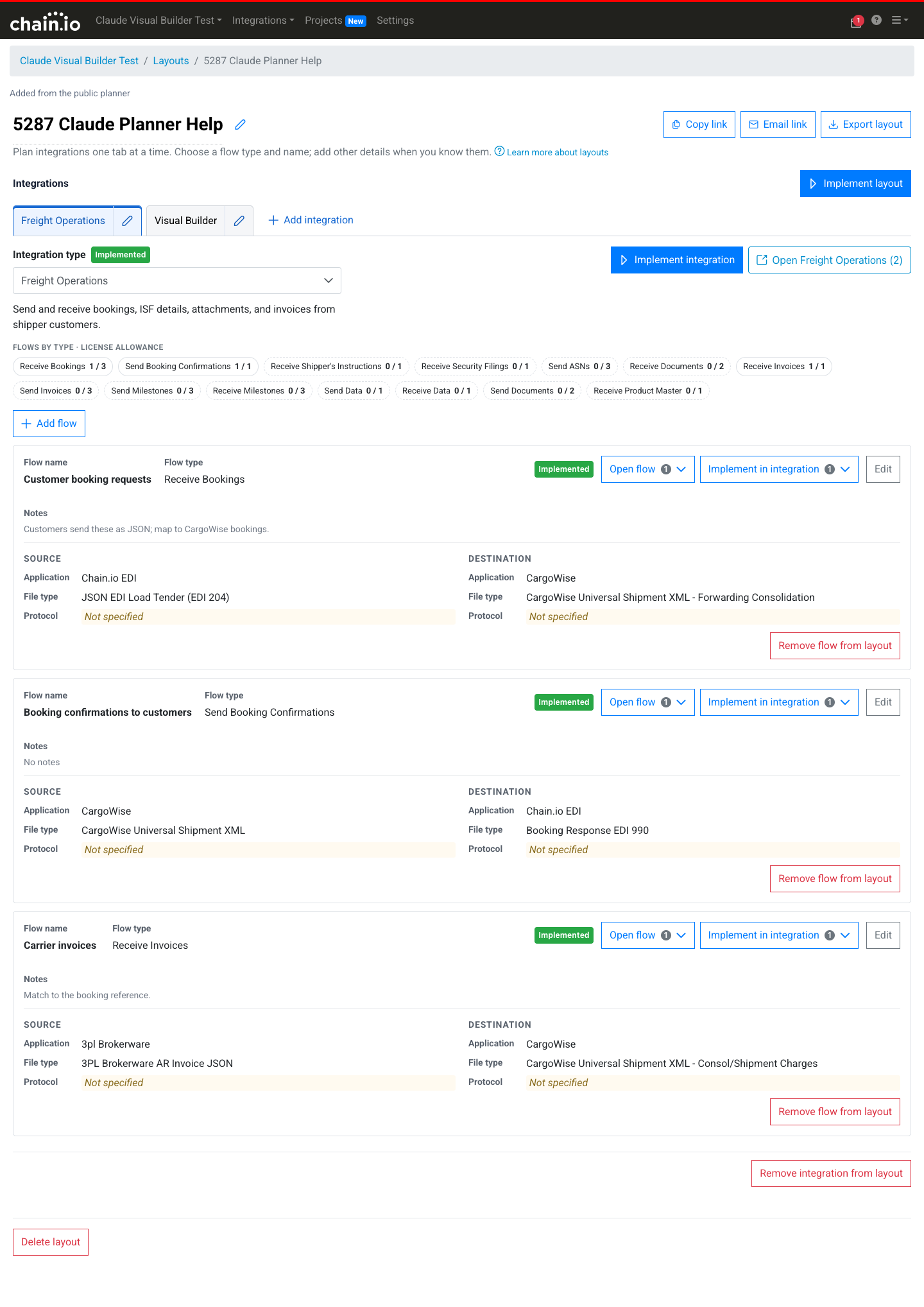Remove Customer booking requests flow from layout
This screenshot has height=1307, width=924.
(x=835, y=646)
